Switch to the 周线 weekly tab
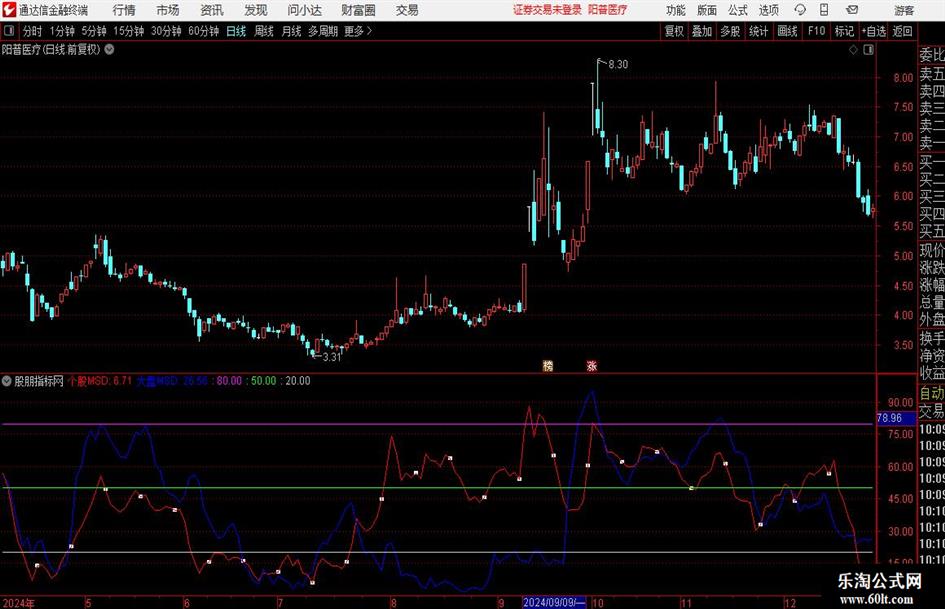Screen dimensions: 945x609 (x=263, y=31)
